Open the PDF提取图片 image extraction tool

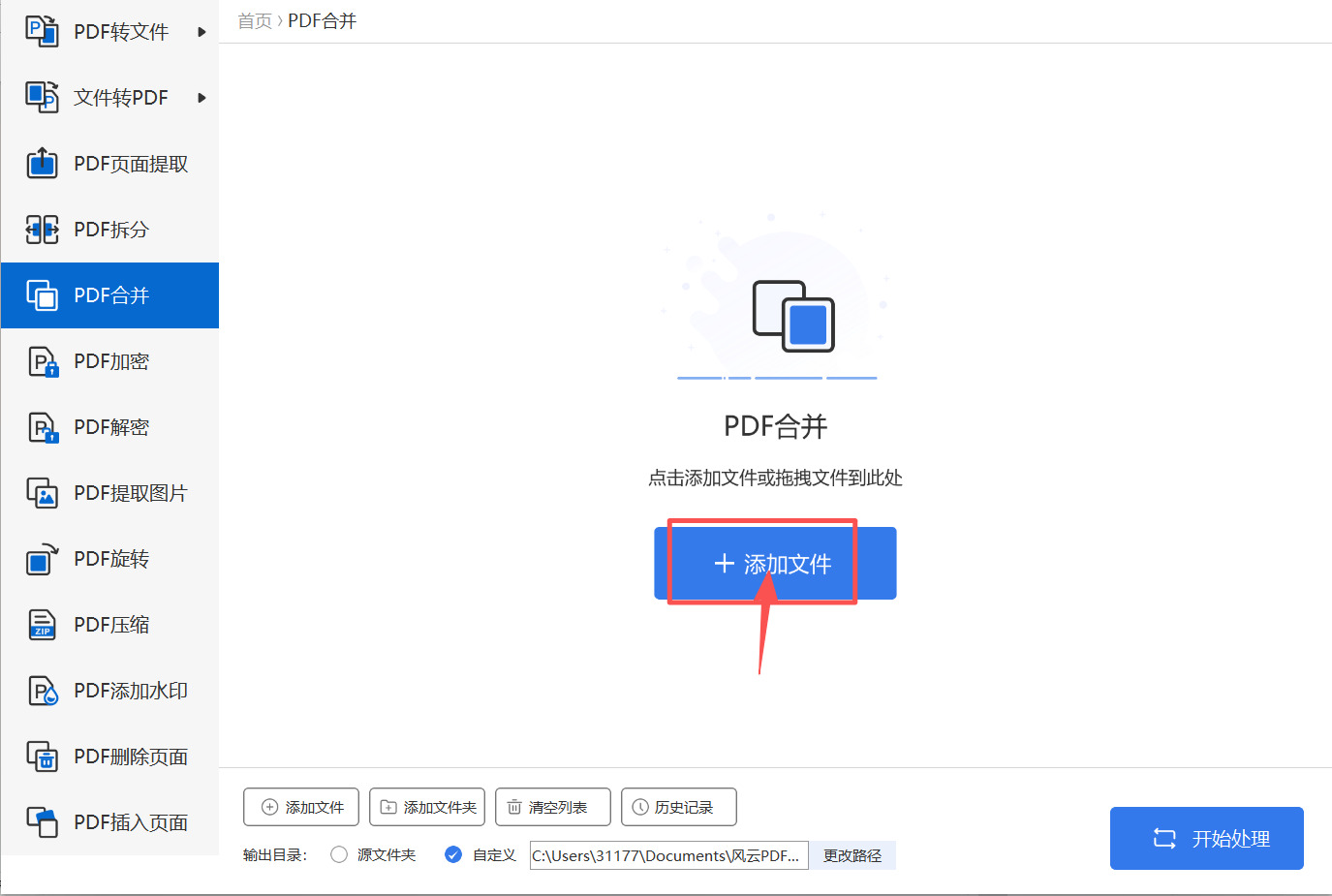[109, 493]
